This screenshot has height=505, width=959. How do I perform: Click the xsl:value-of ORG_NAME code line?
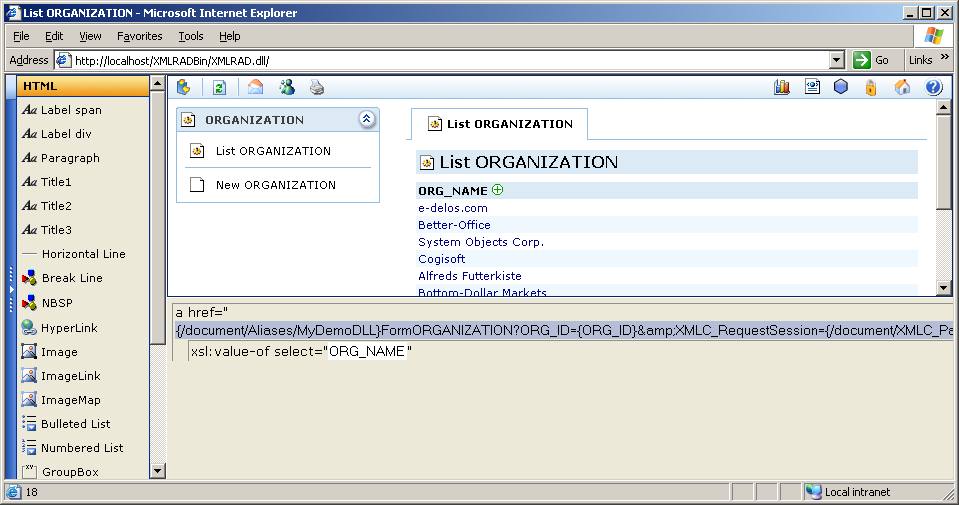(x=301, y=352)
